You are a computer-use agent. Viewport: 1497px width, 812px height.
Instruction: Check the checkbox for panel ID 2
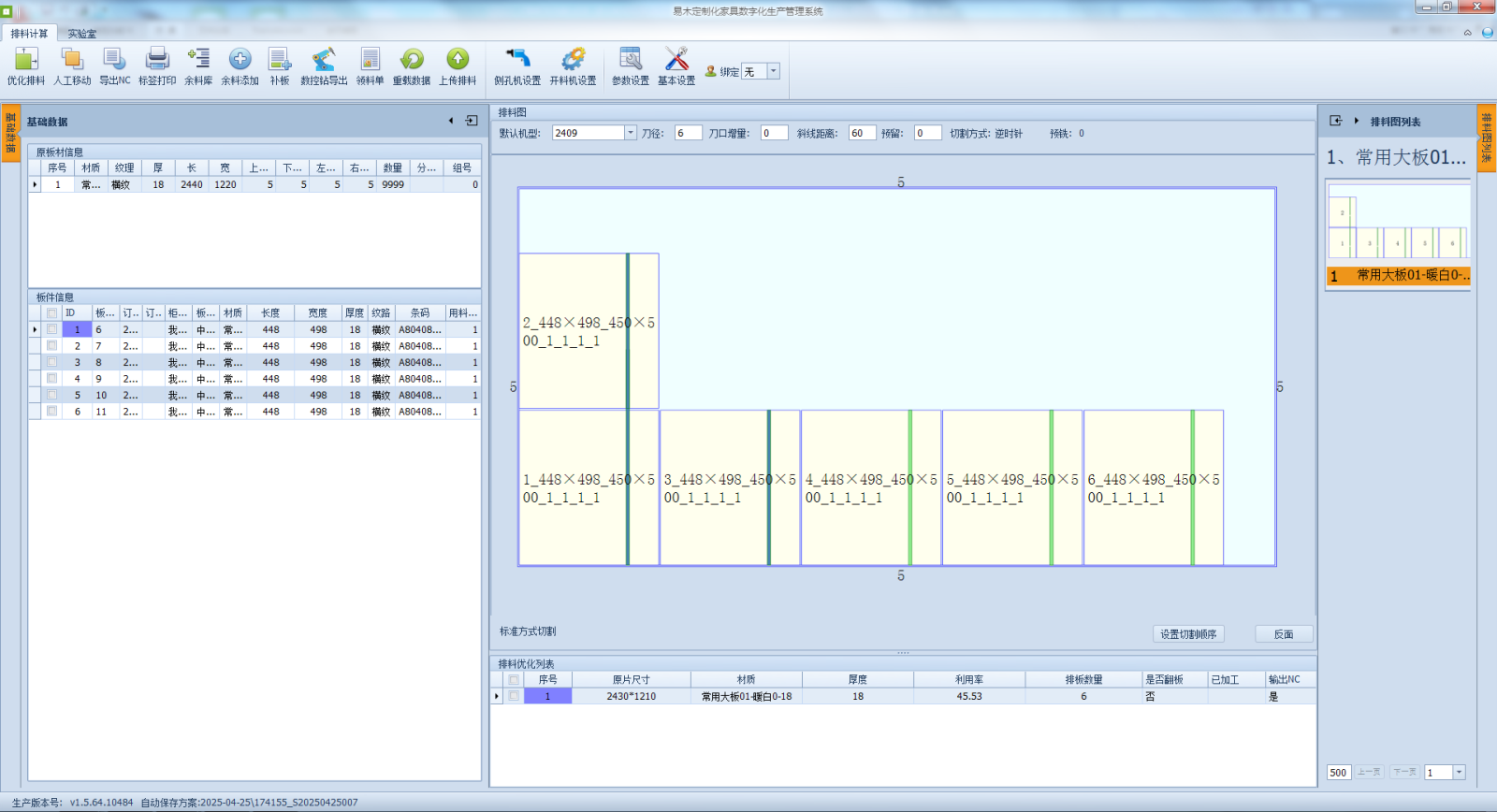52,345
